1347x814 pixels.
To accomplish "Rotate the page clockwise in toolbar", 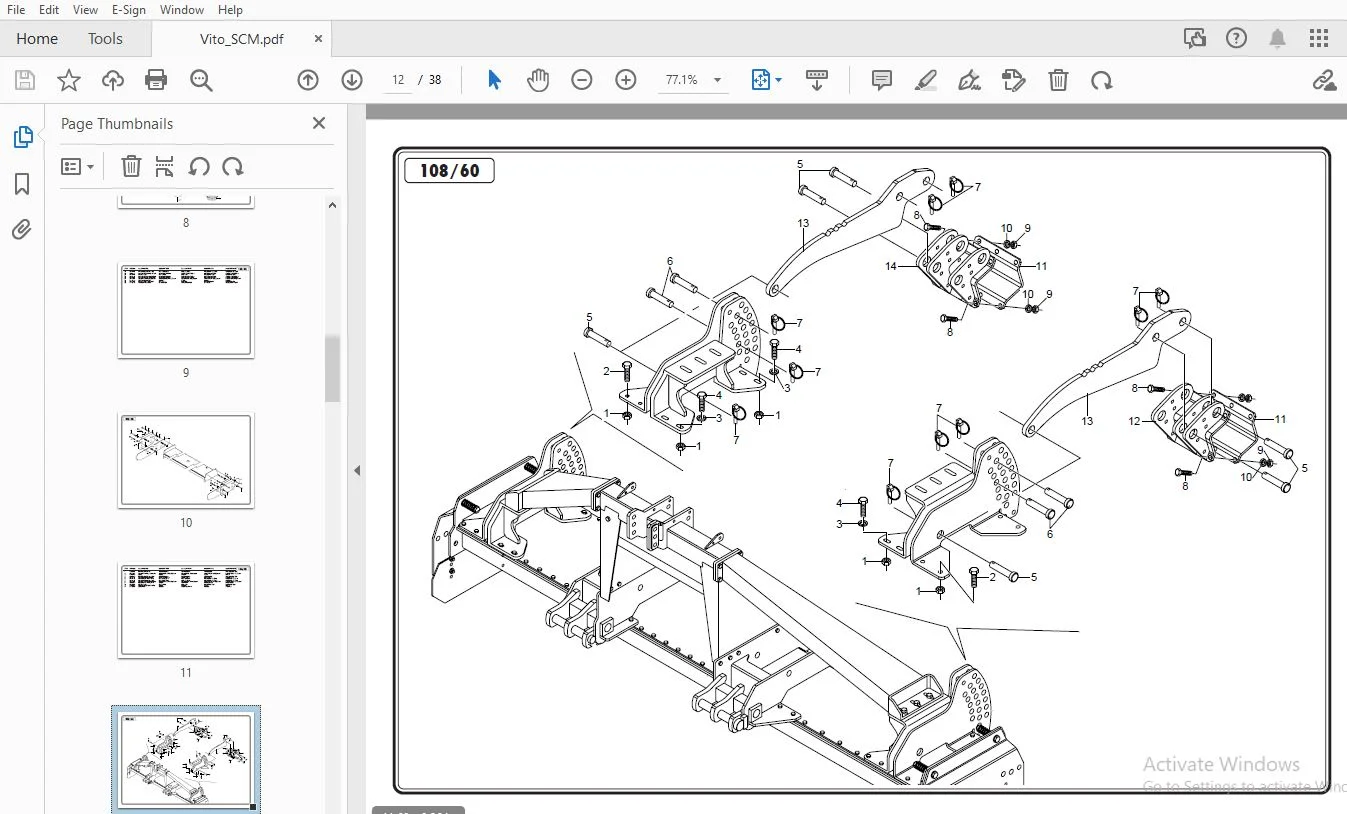I will [x=1102, y=80].
